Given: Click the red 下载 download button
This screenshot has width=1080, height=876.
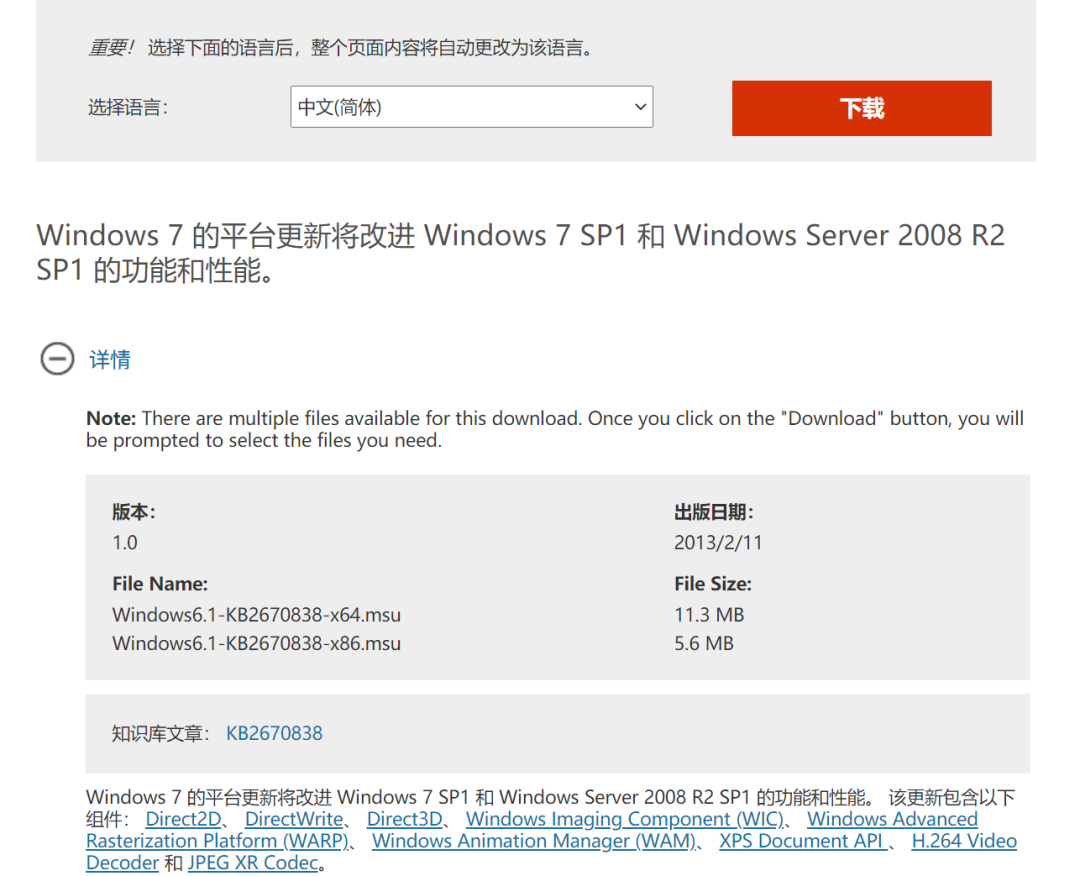Looking at the screenshot, I should point(861,108).
